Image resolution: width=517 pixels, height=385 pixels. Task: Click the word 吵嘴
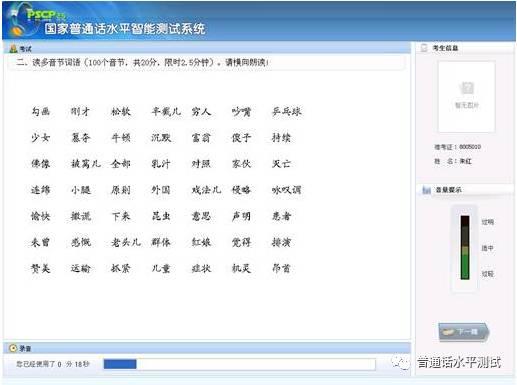pos(241,111)
